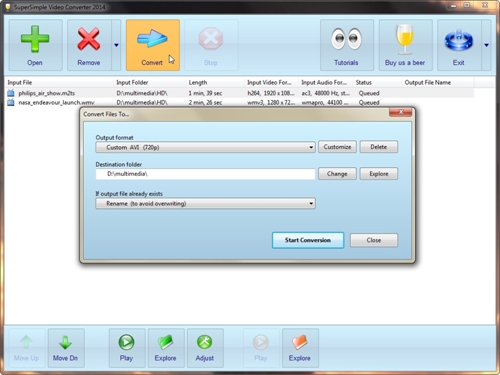Click the Change destination folder button
The width and height of the screenshot is (500, 375).
click(337, 174)
